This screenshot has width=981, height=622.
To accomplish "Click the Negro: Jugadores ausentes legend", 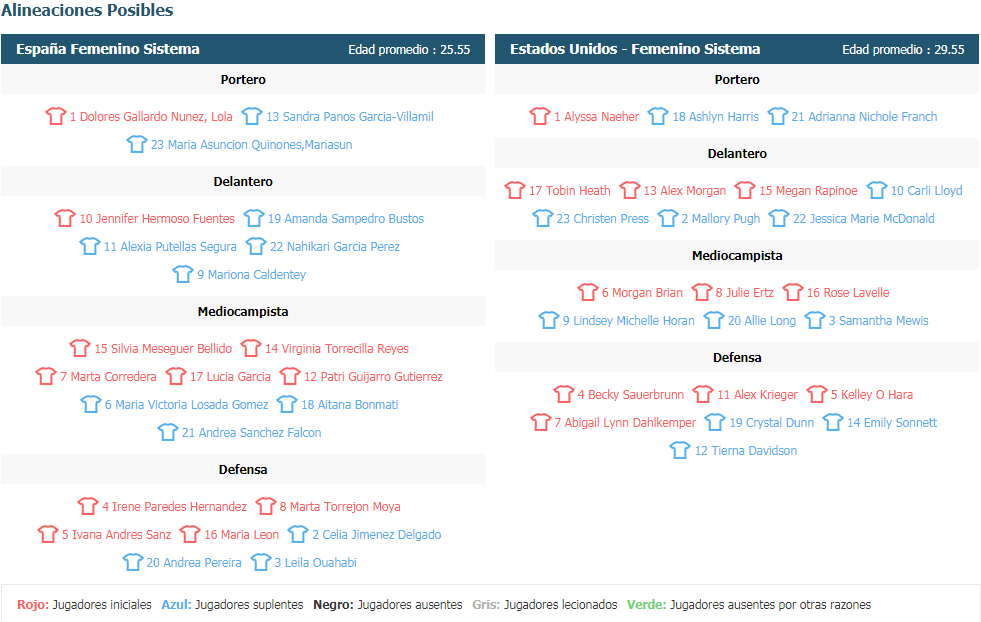I will point(387,604).
